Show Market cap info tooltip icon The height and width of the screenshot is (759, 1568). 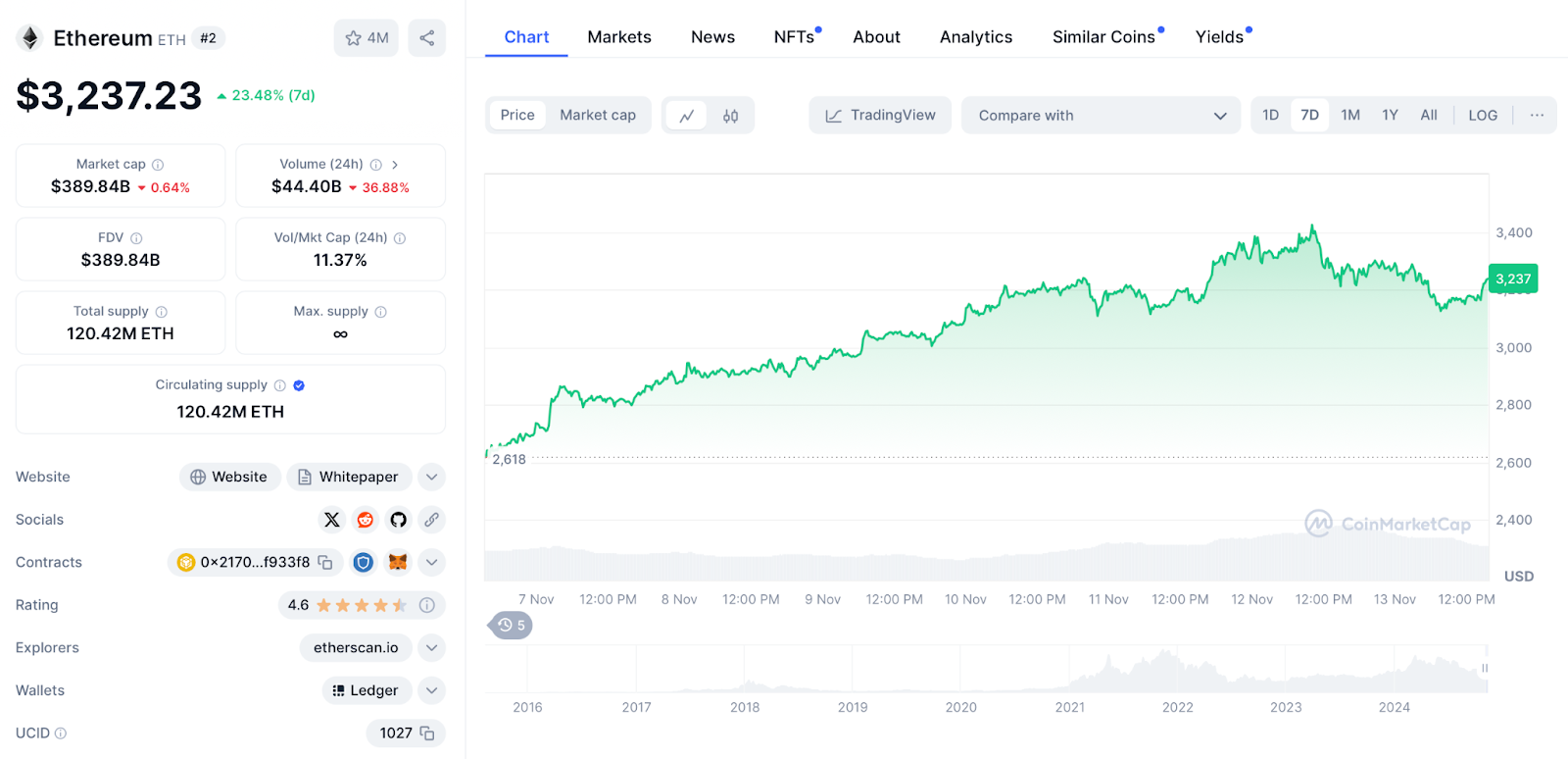[x=158, y=165]
